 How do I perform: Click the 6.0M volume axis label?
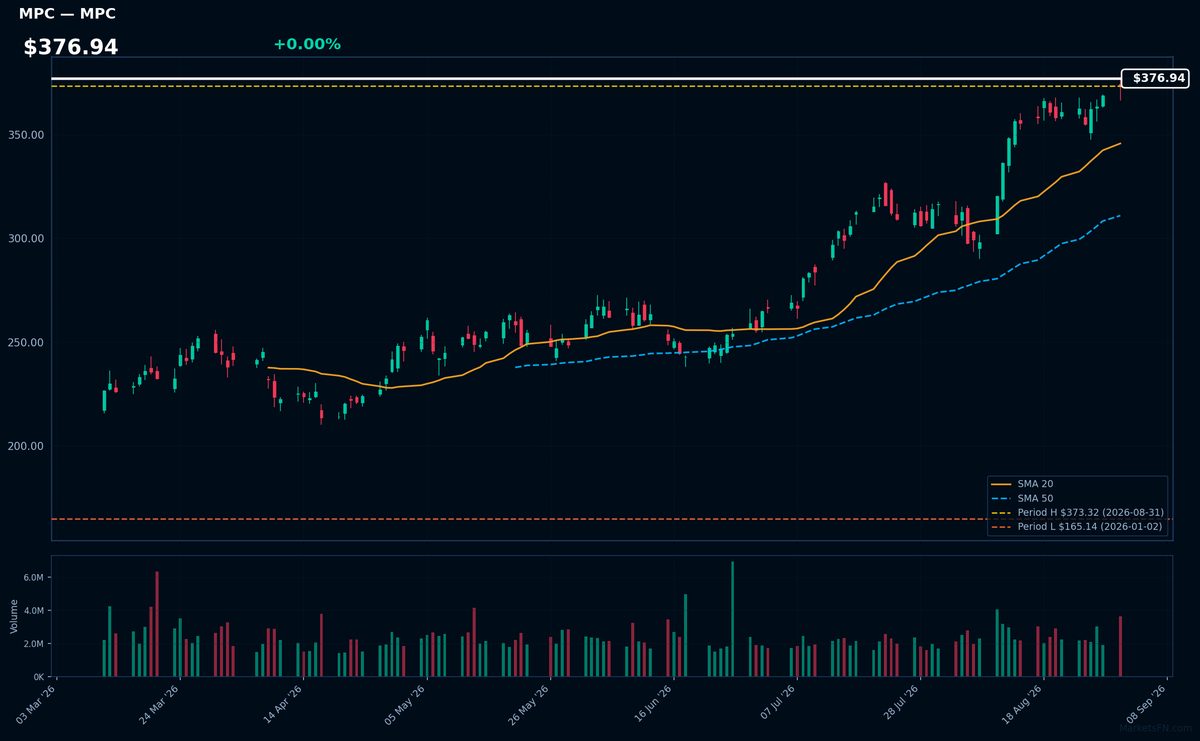click(x=33, y=578)
